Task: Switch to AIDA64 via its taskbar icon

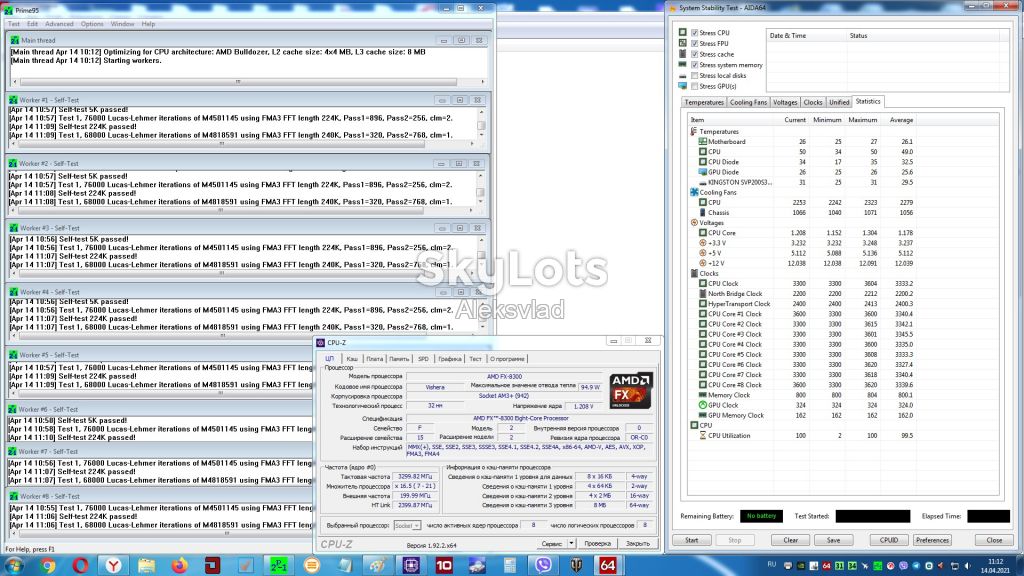Action: pos(607,565)
